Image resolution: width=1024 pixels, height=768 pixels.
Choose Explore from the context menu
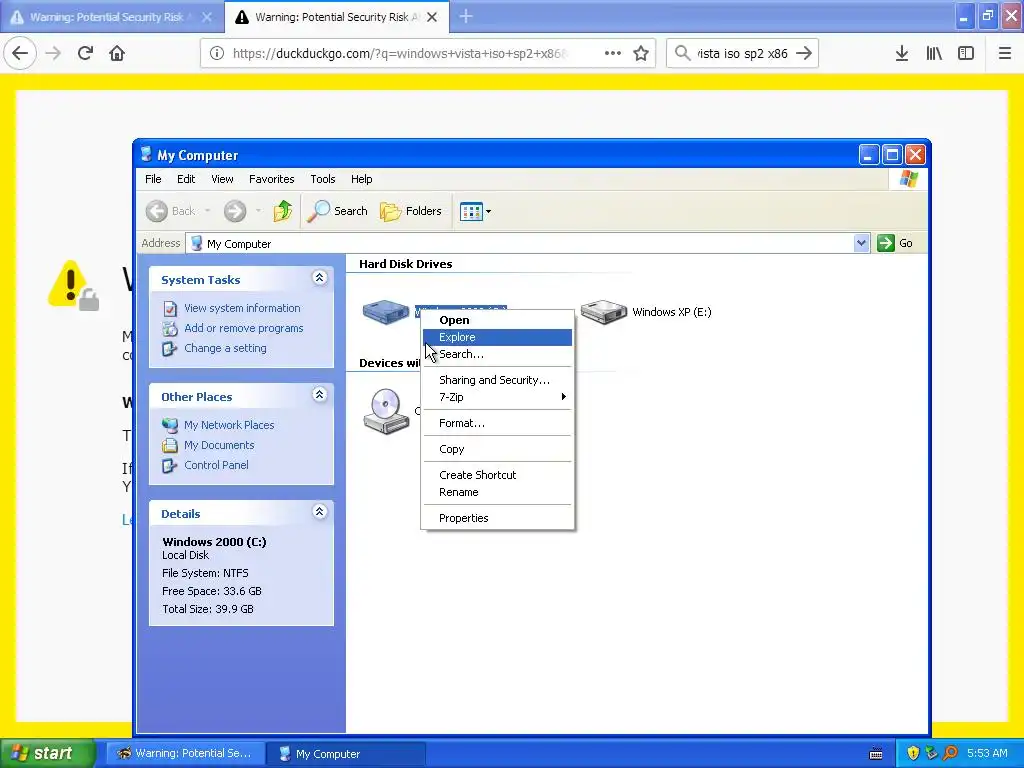pyautogui.click(x=498, y=337)
